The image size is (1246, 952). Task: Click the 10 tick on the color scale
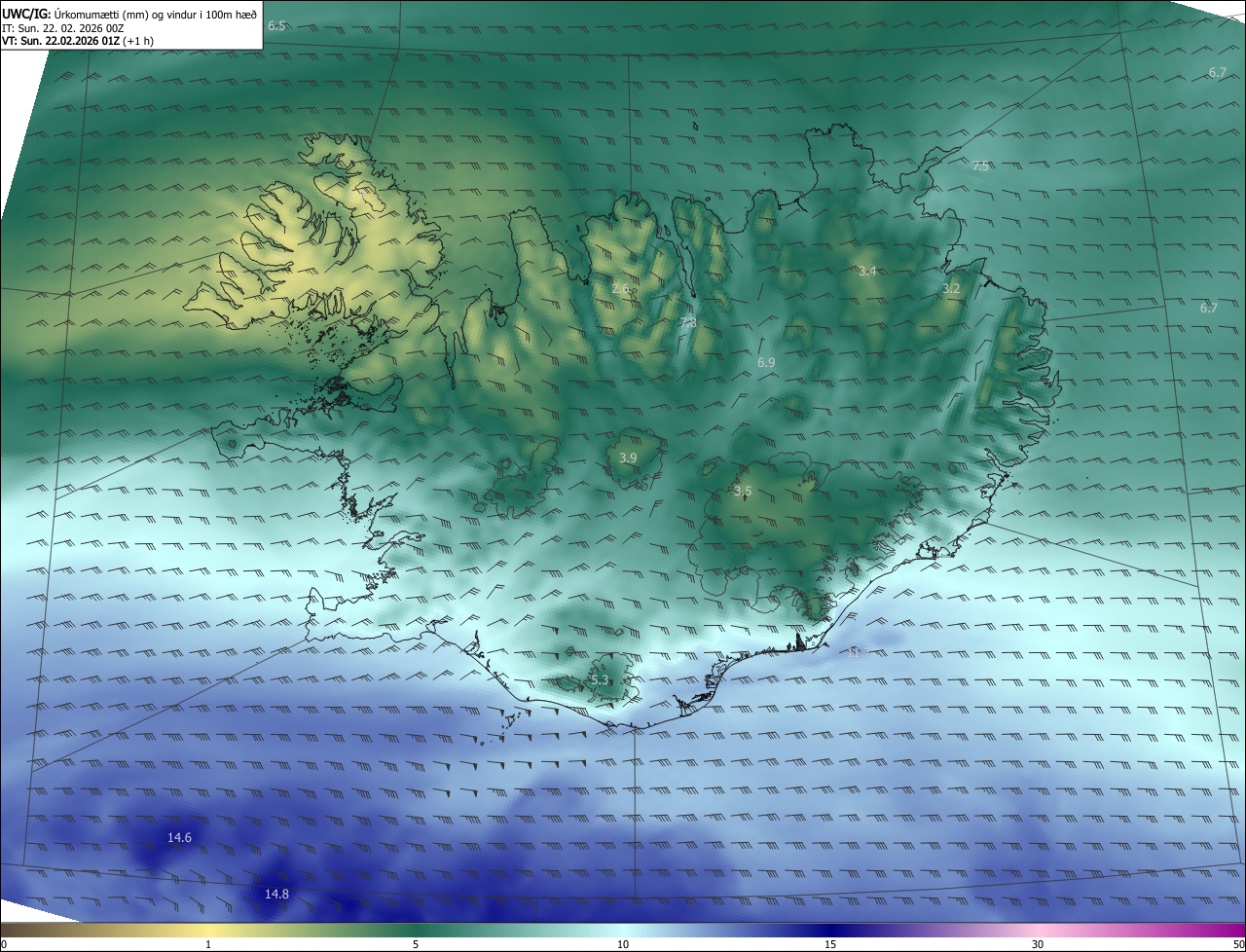coord(623,944)
